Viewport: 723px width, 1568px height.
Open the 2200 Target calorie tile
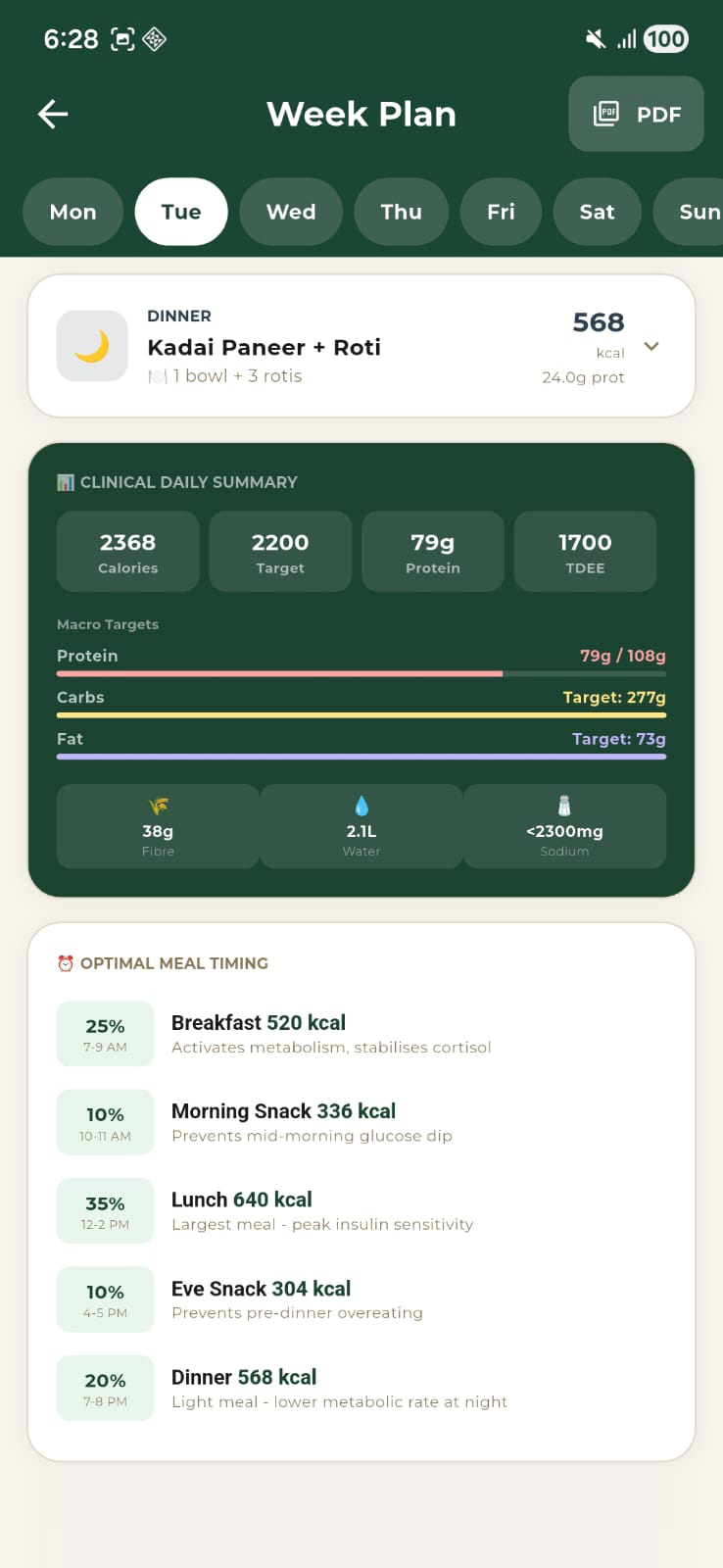(280, 552)
